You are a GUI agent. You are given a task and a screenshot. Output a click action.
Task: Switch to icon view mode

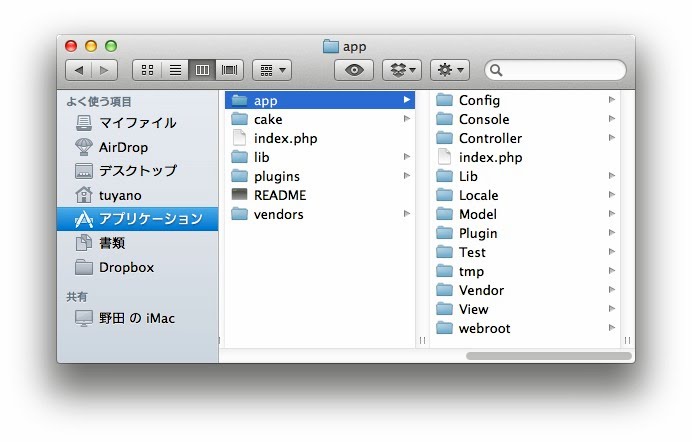coord(148,70)
